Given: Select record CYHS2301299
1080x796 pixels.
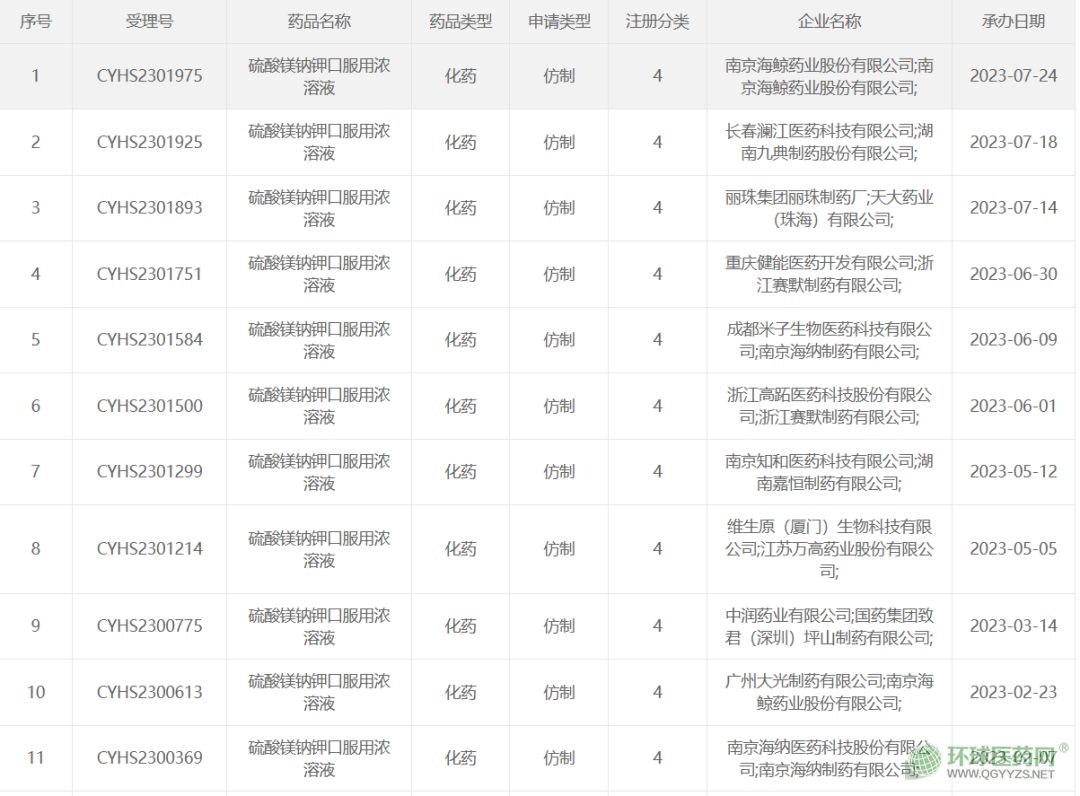Looking at the screenshot, I should click(149, 471).
